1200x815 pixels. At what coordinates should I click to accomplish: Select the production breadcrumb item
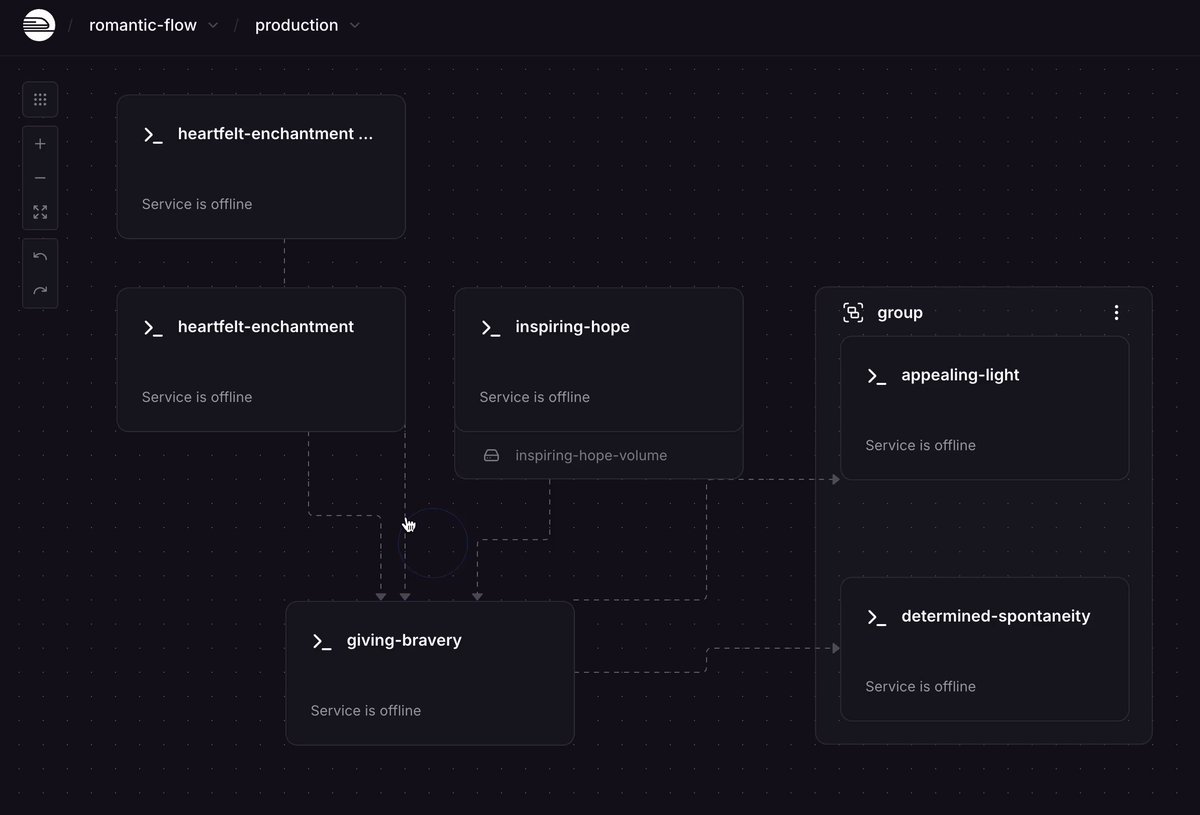(296, 26)
